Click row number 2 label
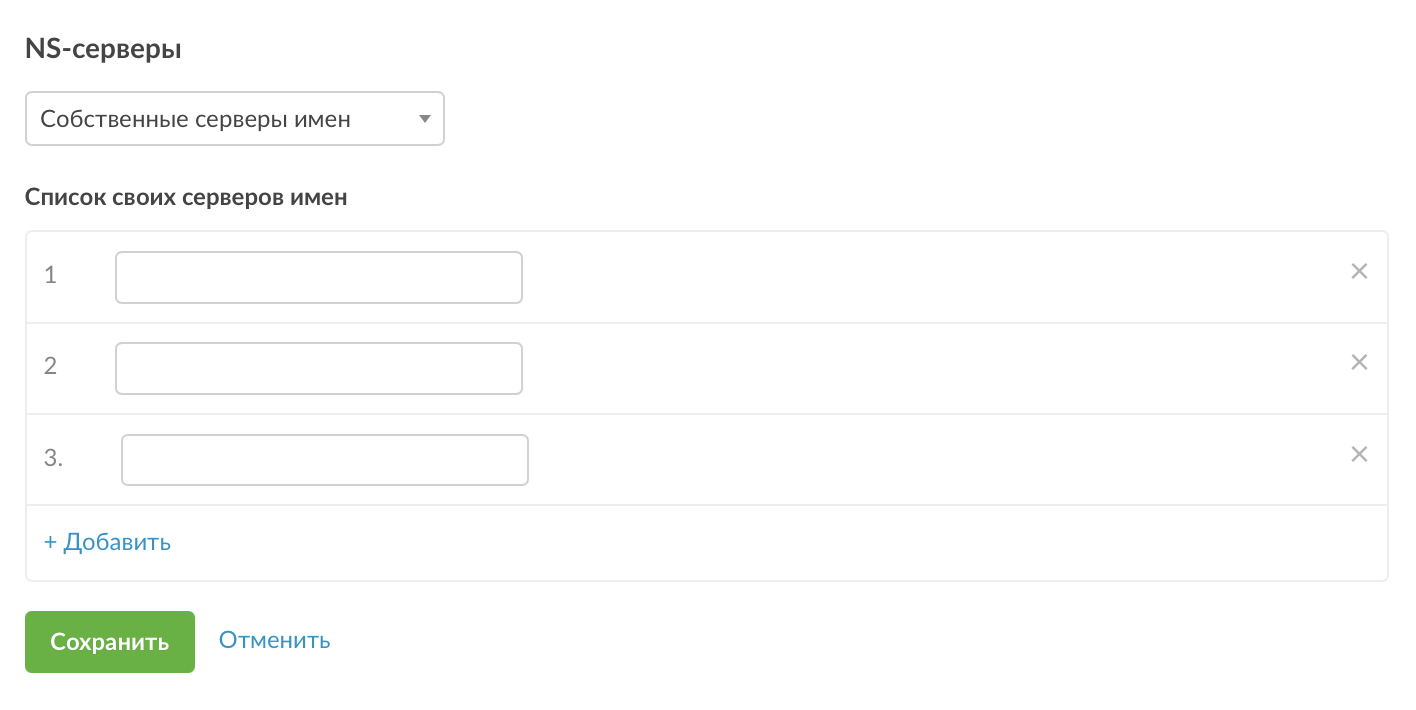The width and height of the screenshot is (1416, 710). pos(51,367)
